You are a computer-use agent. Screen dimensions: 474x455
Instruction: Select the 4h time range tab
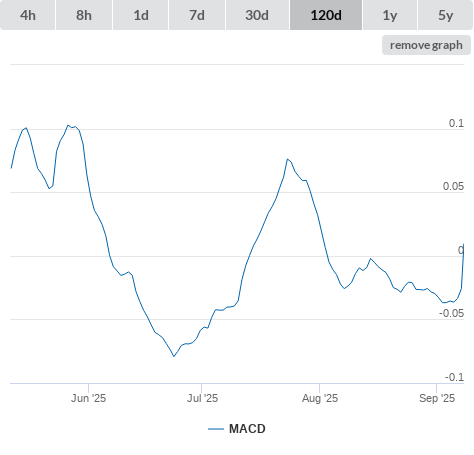pos(28,15)
